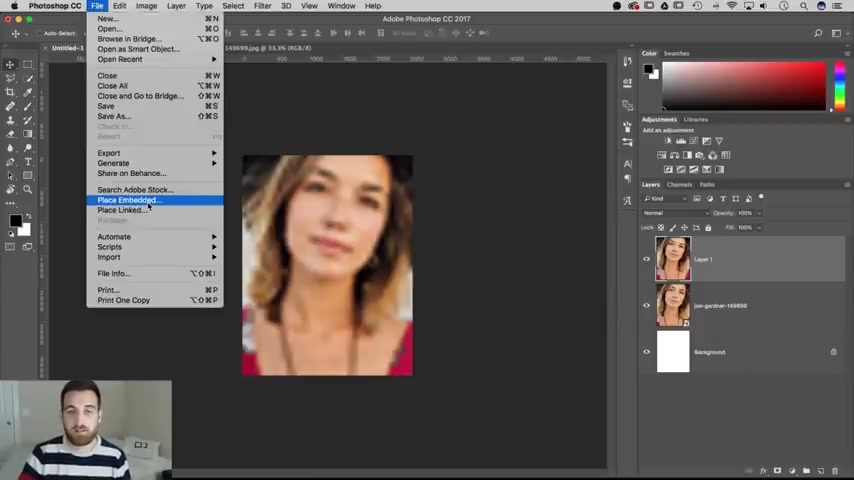This screenshot has height=480, width=854.
Task: Expand the Generate submenu
Action: click(155, 163)
